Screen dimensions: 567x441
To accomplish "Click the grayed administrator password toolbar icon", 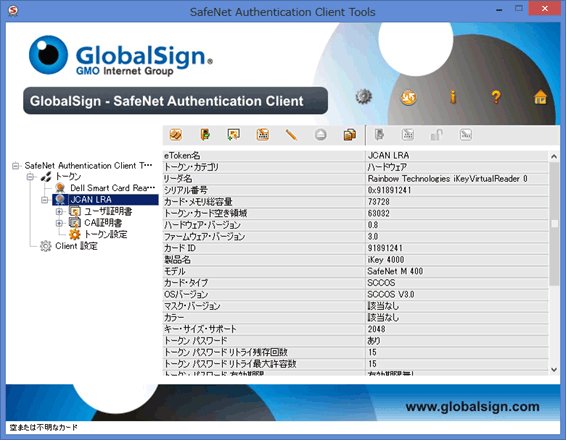I will pyautogui.click(x=408, y=135).
